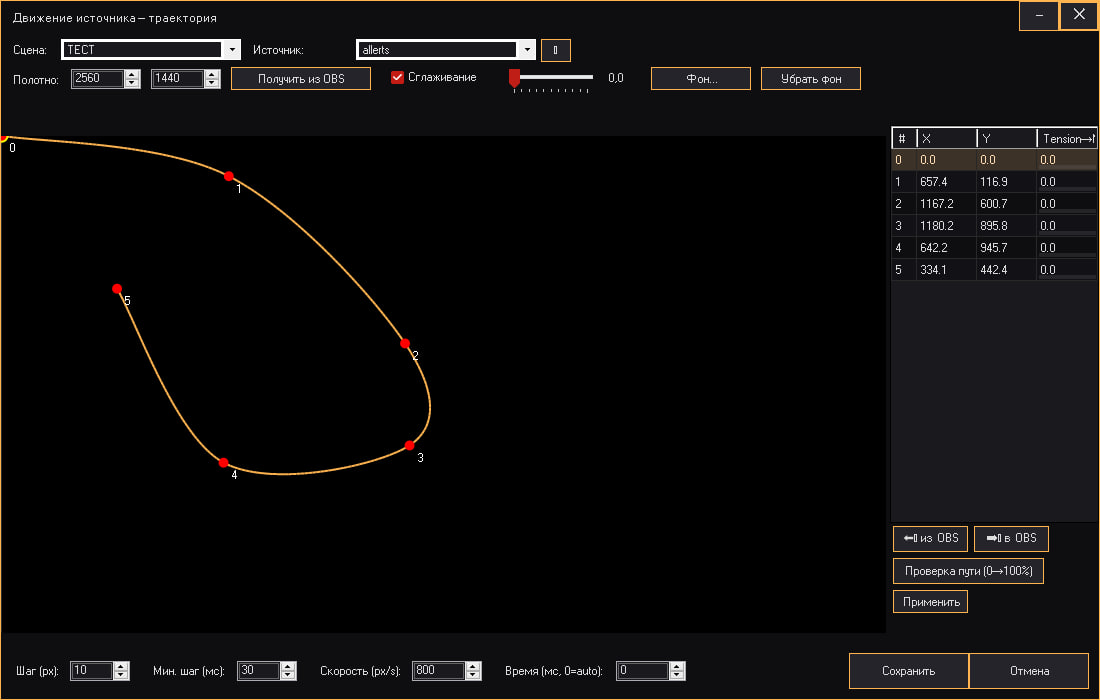The height and width of the screenshot is (700, 1100).
Task: Import trajectory using the 'из OBS' arrow button
Action: pyautogui.click(x=929, y=538)
